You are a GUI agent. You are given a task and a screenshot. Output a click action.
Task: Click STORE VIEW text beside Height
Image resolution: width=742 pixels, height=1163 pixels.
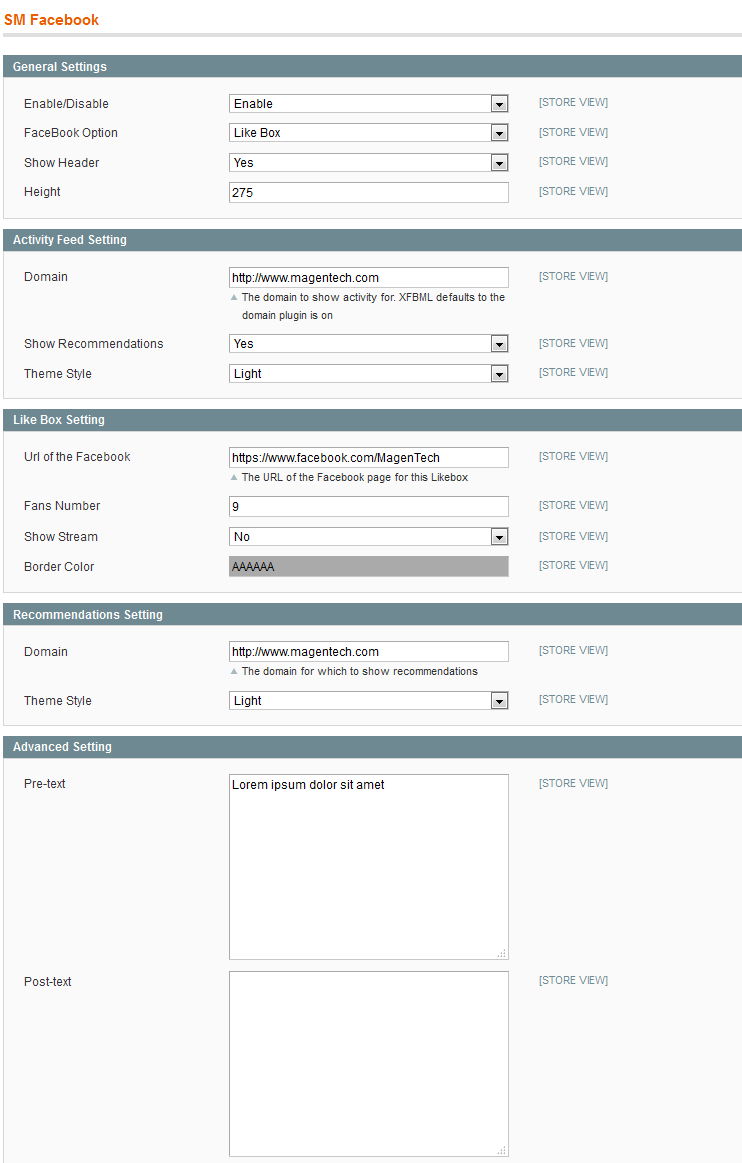point(574,191)
